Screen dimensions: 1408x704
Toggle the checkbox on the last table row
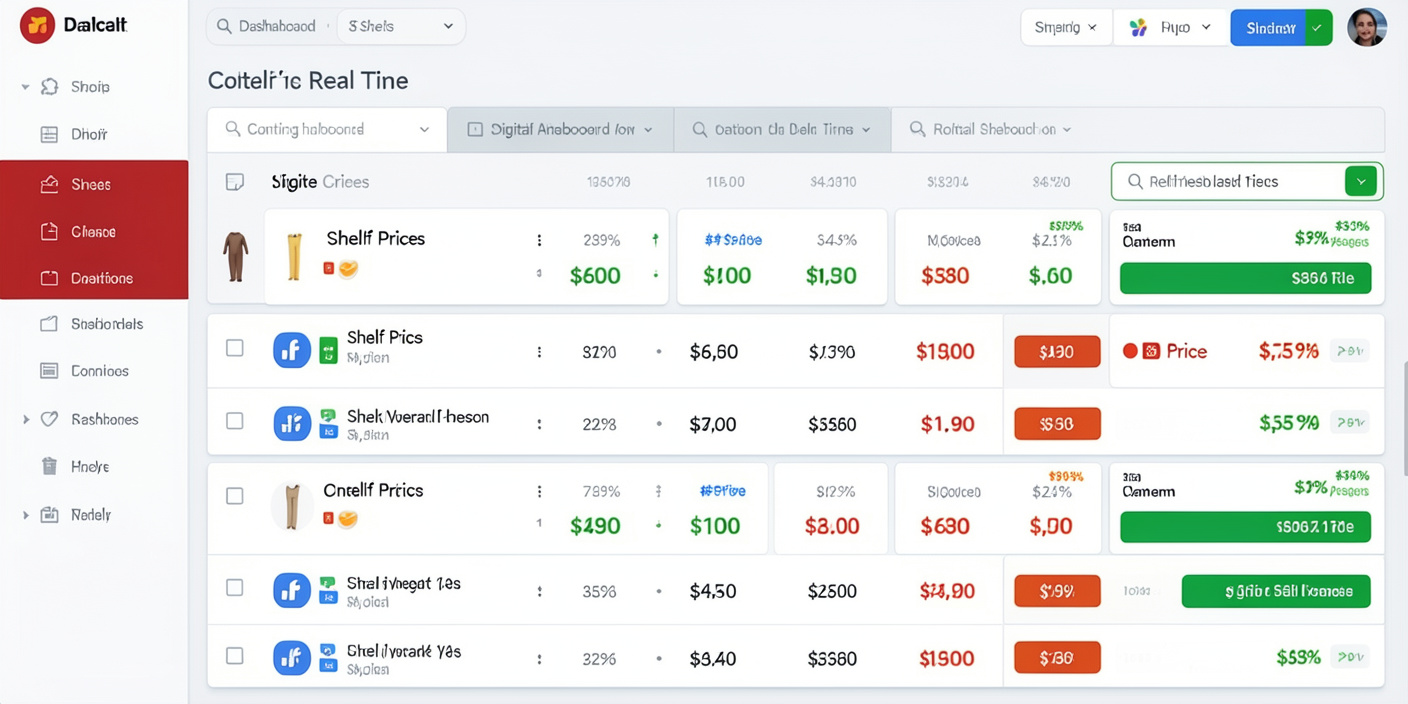click(x=235, y=656)
